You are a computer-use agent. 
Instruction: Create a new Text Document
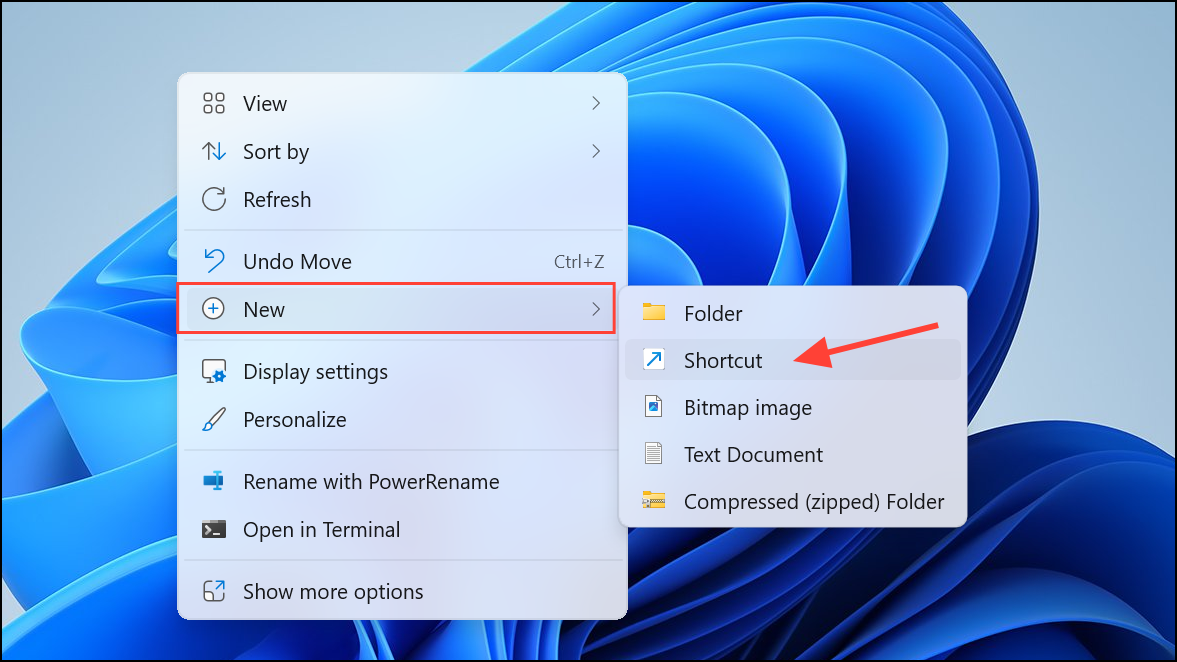pyautogui.click(x=753, y=454)
